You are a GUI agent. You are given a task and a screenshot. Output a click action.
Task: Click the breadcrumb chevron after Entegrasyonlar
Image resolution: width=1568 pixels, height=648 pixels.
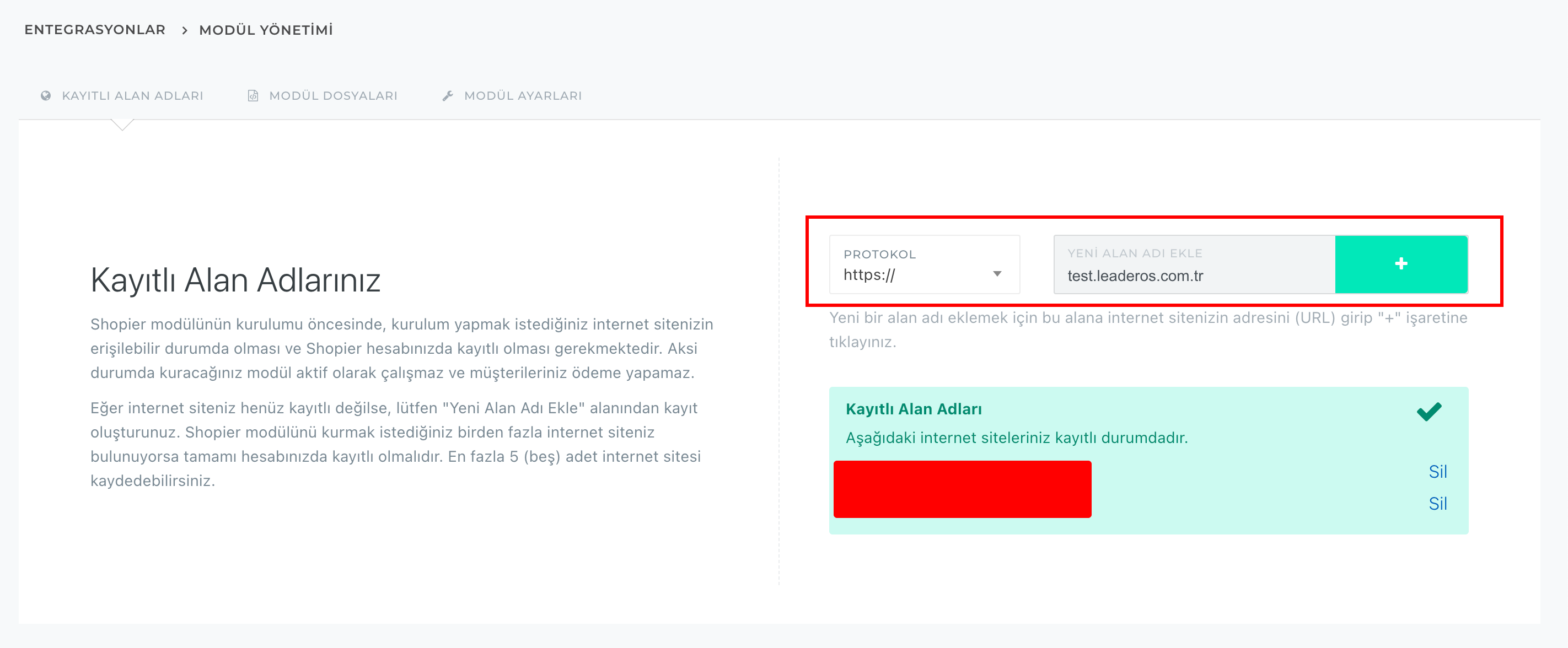tap(184, 30)
